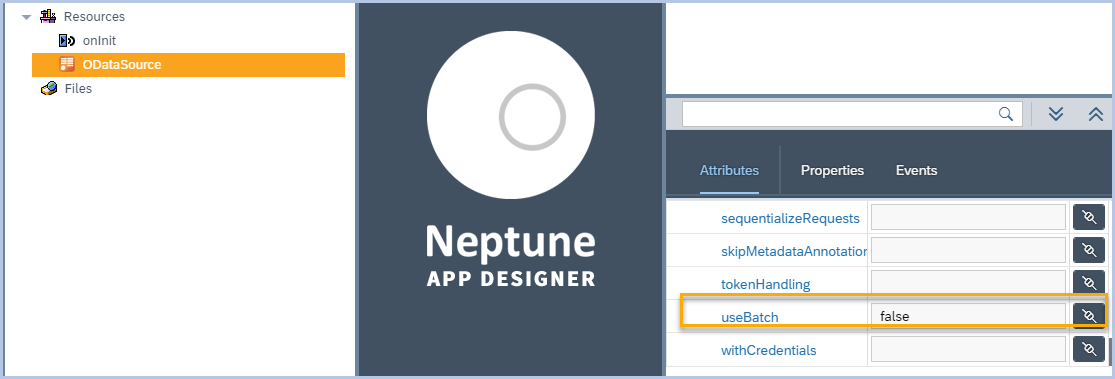Click binding icon for skipMetadataAnnotation

(1089, 250)
